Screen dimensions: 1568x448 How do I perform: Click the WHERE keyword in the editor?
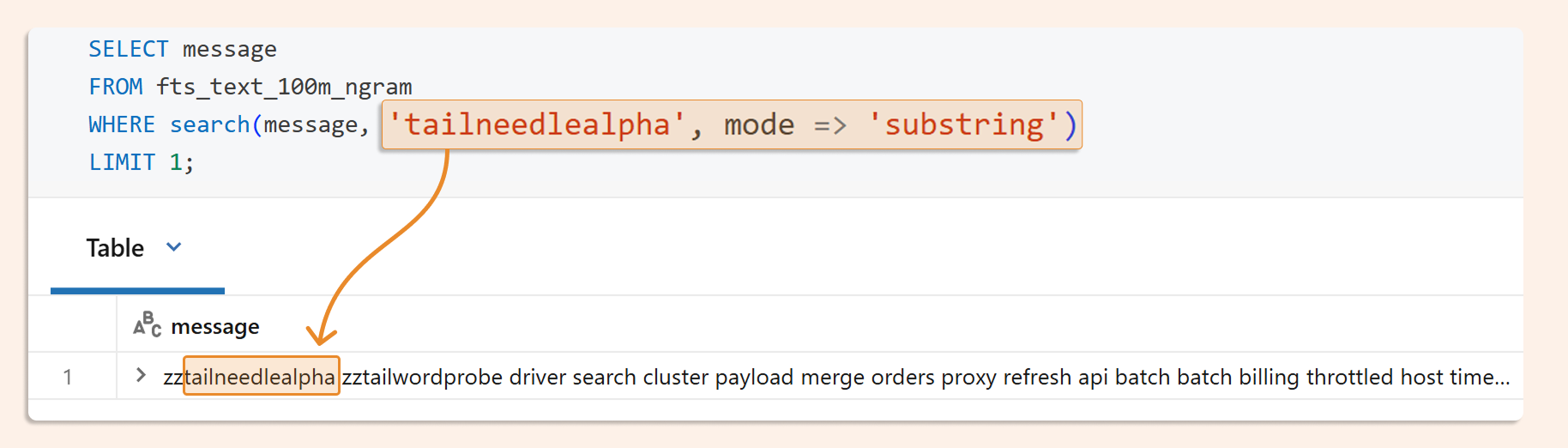pos(122,124)
